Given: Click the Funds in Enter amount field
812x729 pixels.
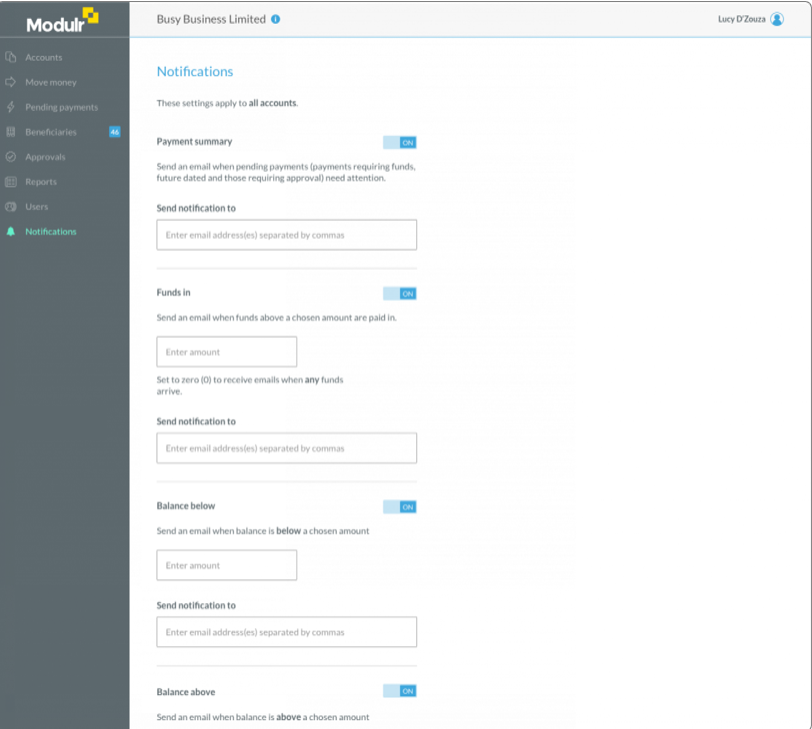Looking at the screenshot, I should (227, 352).
